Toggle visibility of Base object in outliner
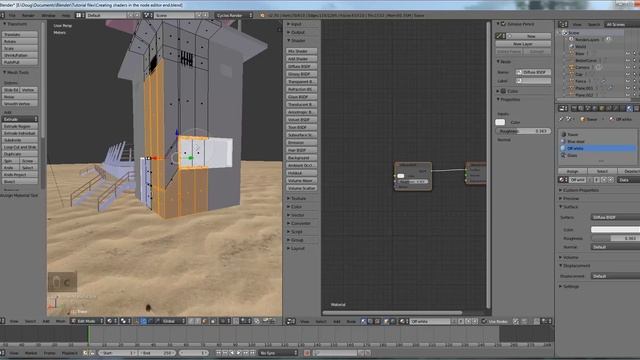Viewport: 640px width, 360px height. pyautogui.click(x=627, y=53)
